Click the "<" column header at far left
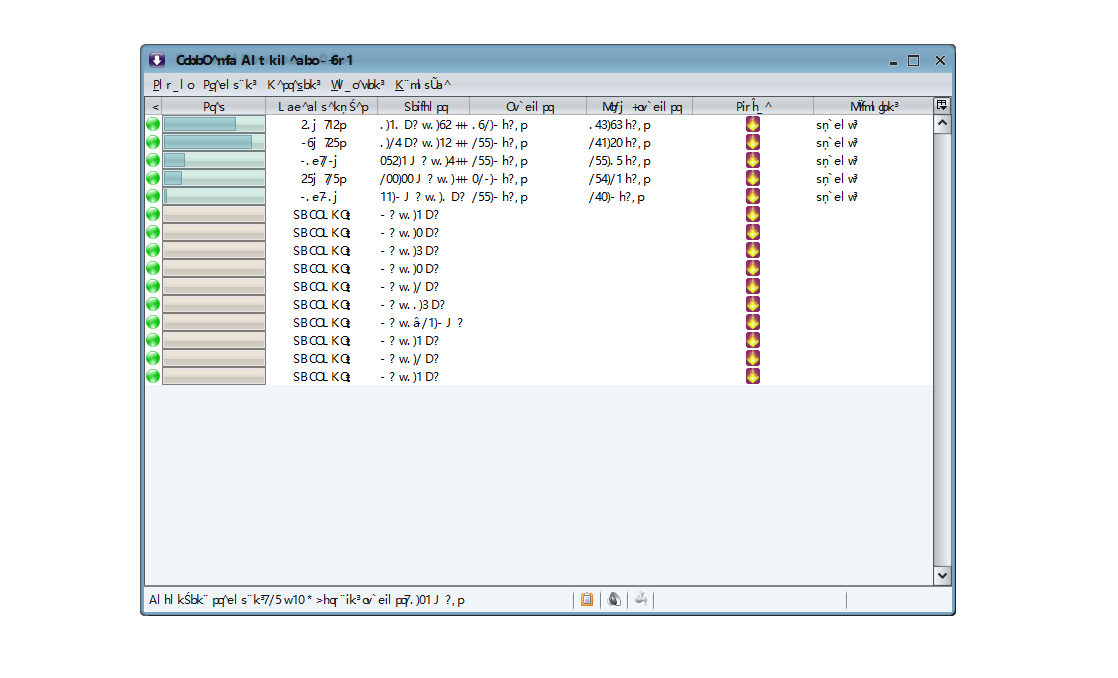Screen dimensions: 1118x678 (154, 106)
